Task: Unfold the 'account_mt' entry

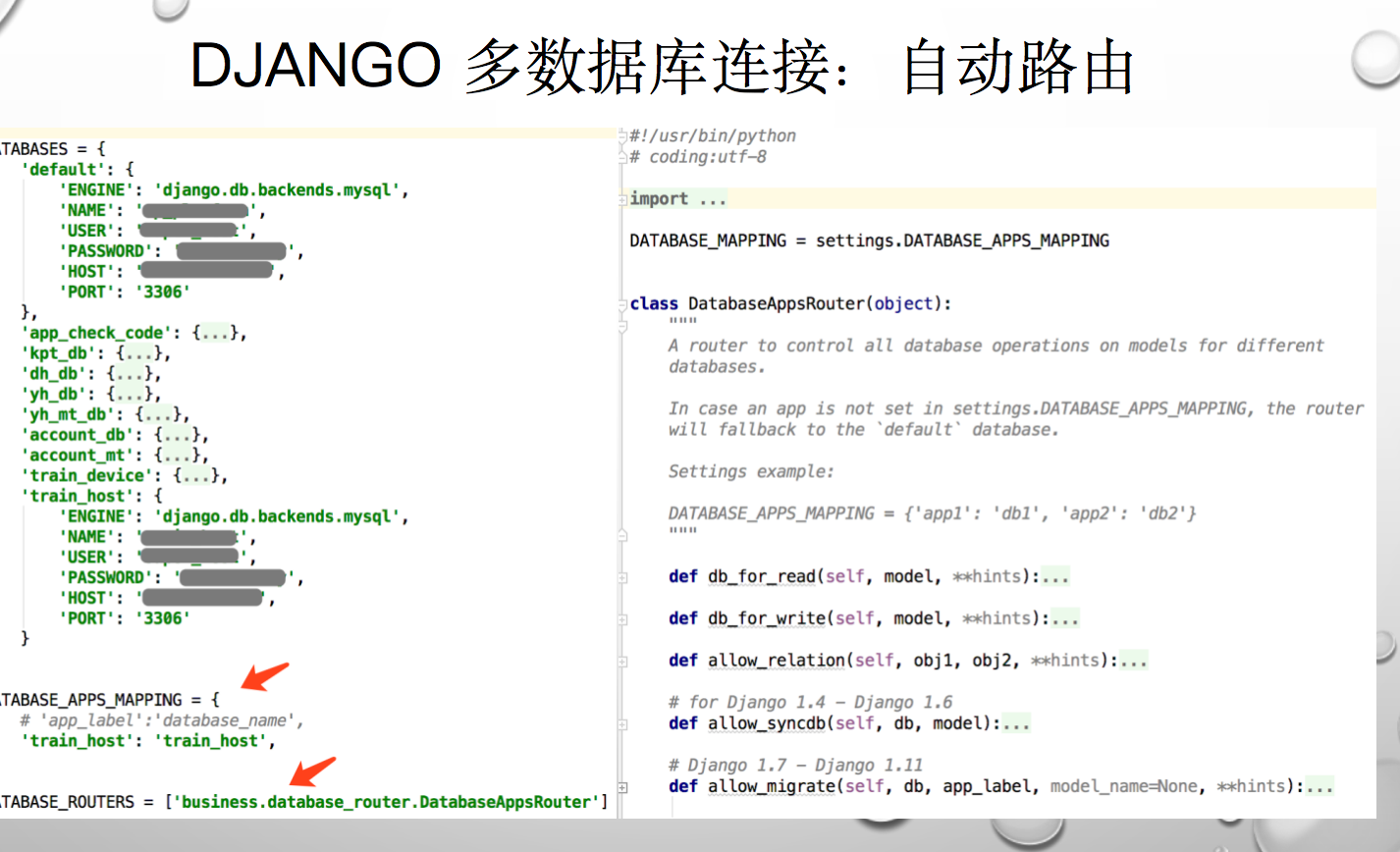Action: coord(179,455)
